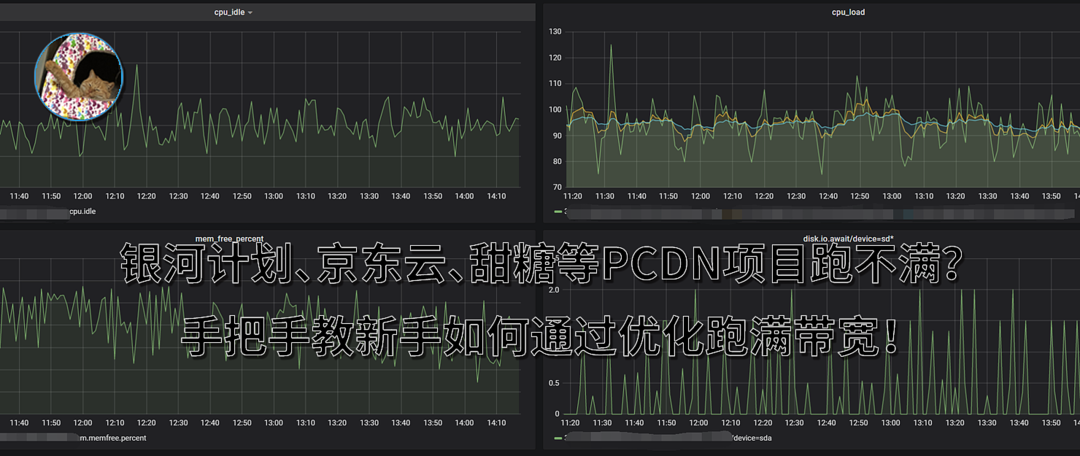The width and height of the screenshot is (1080, 456).
Task: Click the 120 y-axis value in cpu_load
Action: coord(555,58)
